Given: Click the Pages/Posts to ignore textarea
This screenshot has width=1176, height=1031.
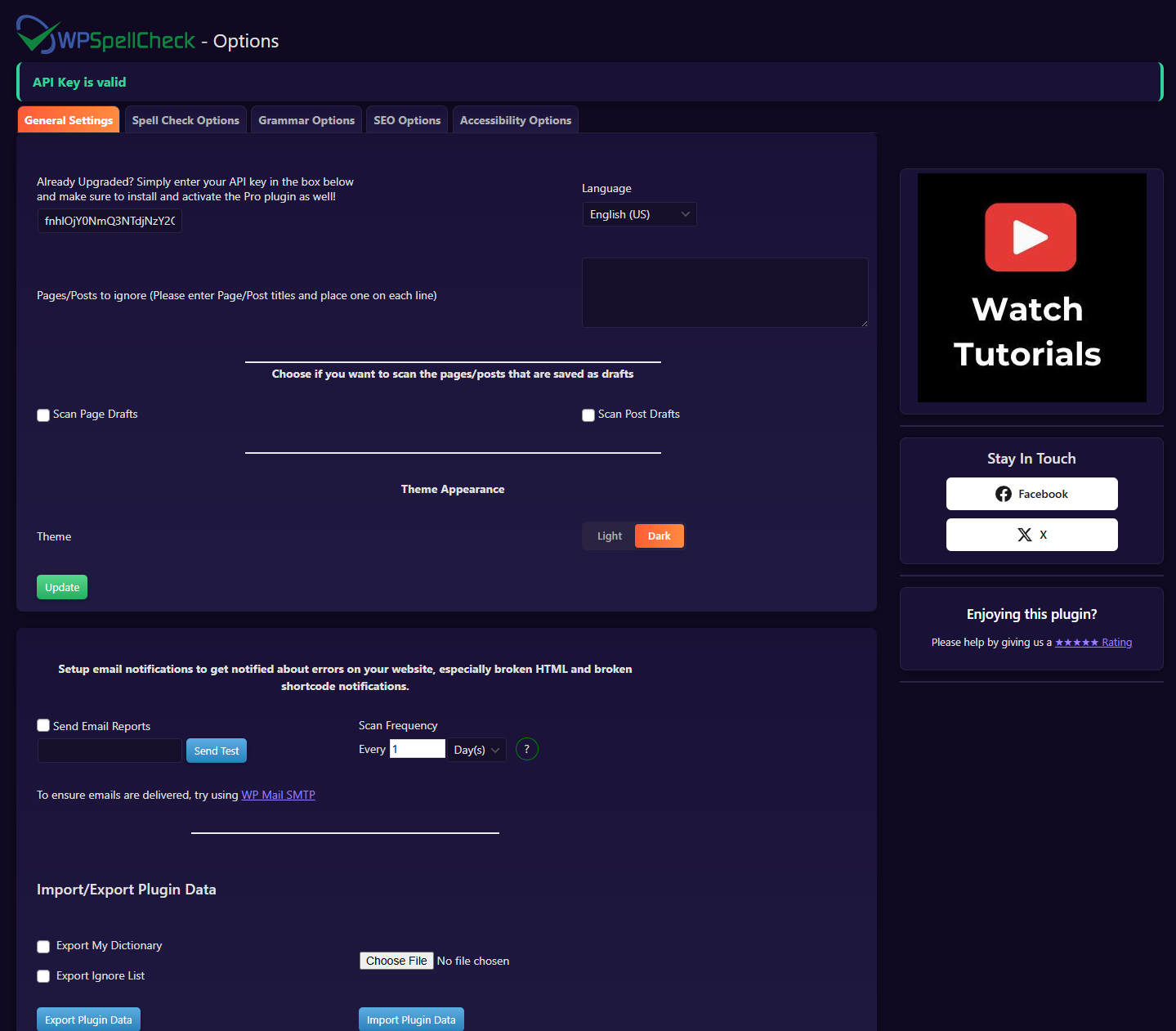Looking at the screenshot, I should tap(725, 293).
